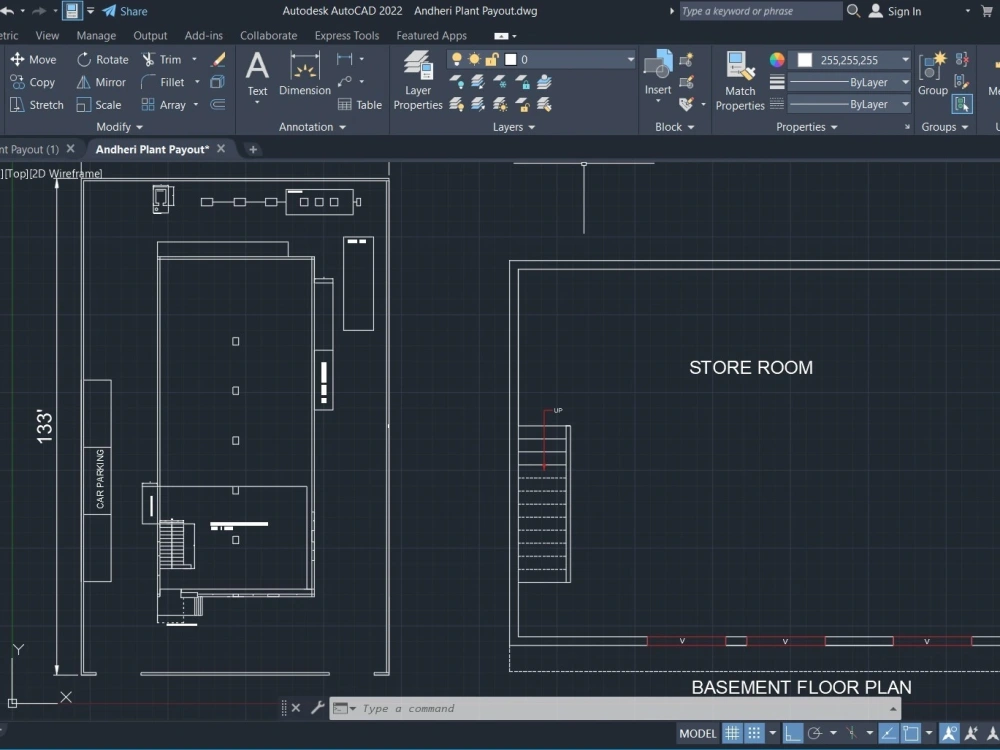Viewport: 1000px width, 750px height.
Task: Toggle ortho mode in the status bar
Action: click(791, 733)
